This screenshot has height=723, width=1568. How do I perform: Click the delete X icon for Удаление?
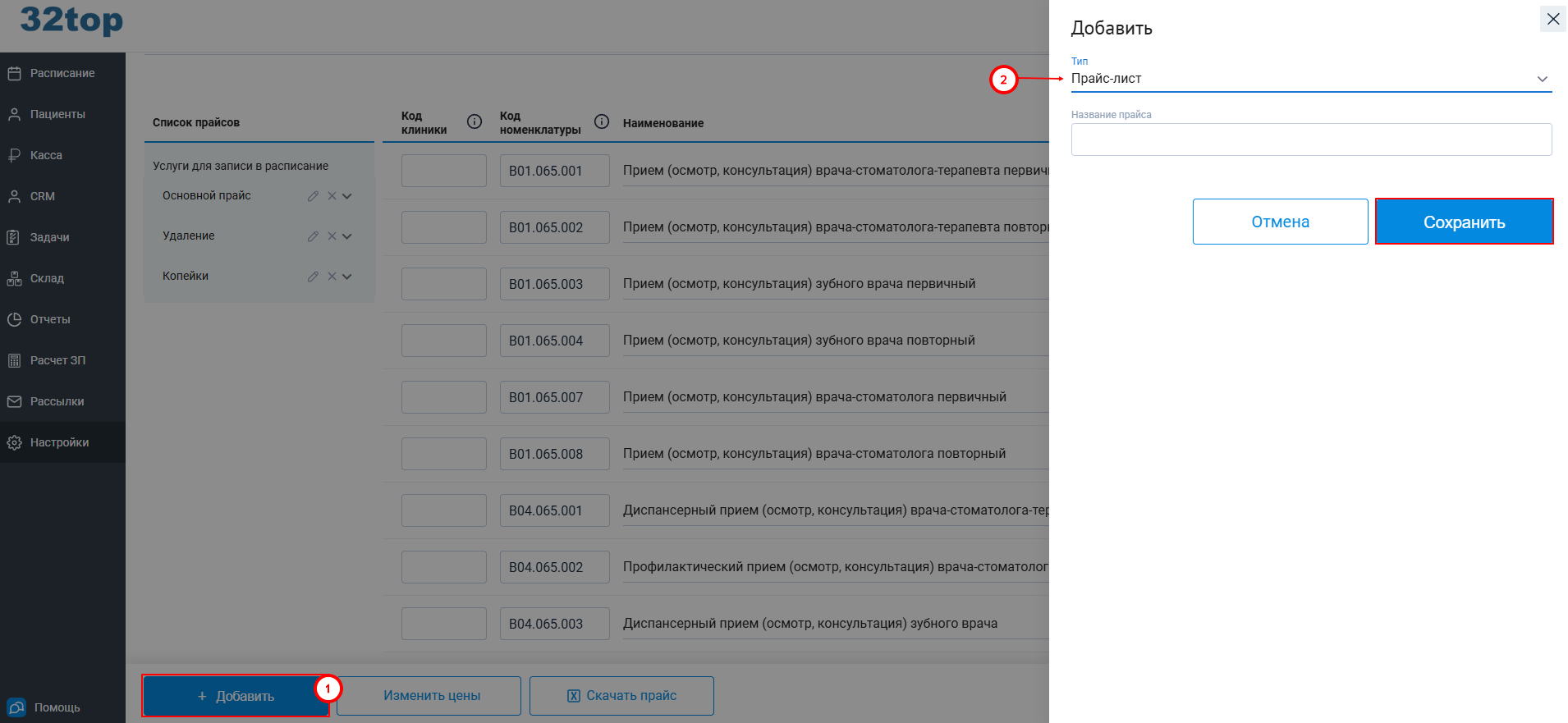click(x=332, y=236)
